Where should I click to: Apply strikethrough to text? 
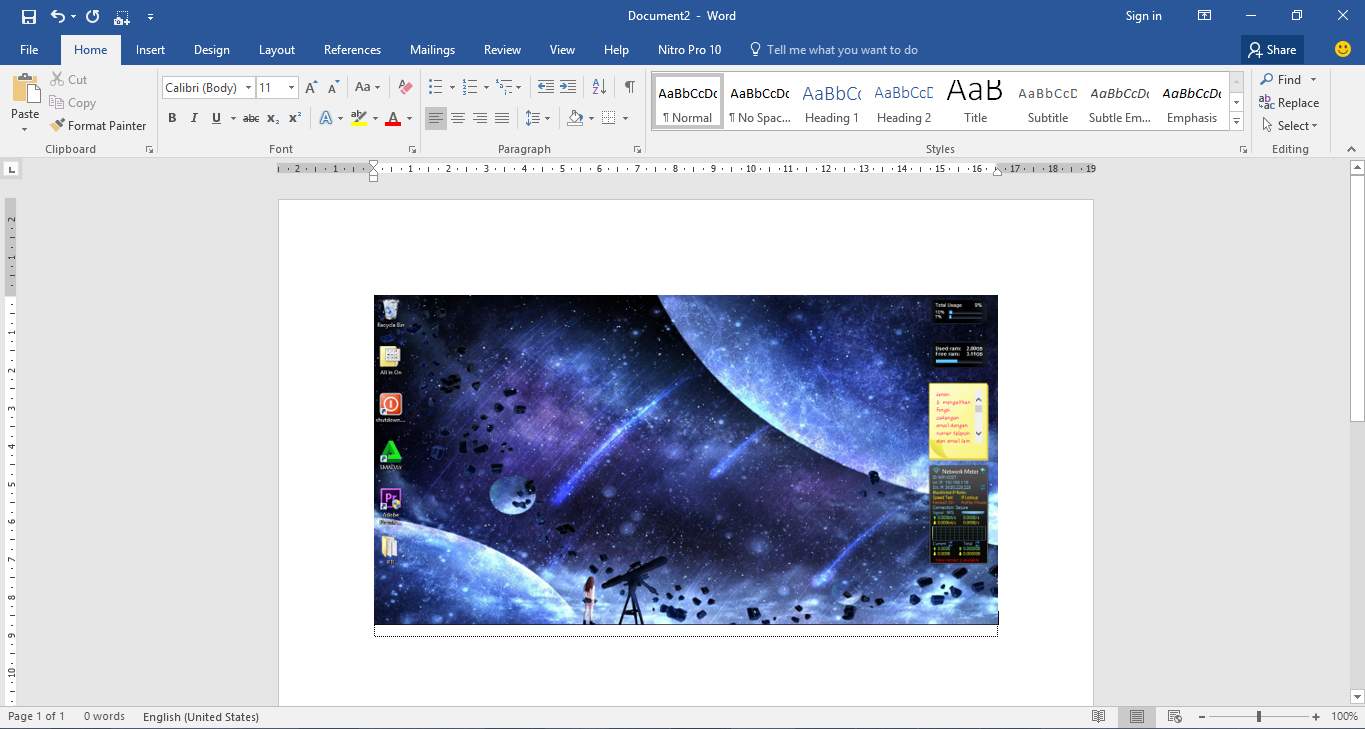[x=250, y=117]
